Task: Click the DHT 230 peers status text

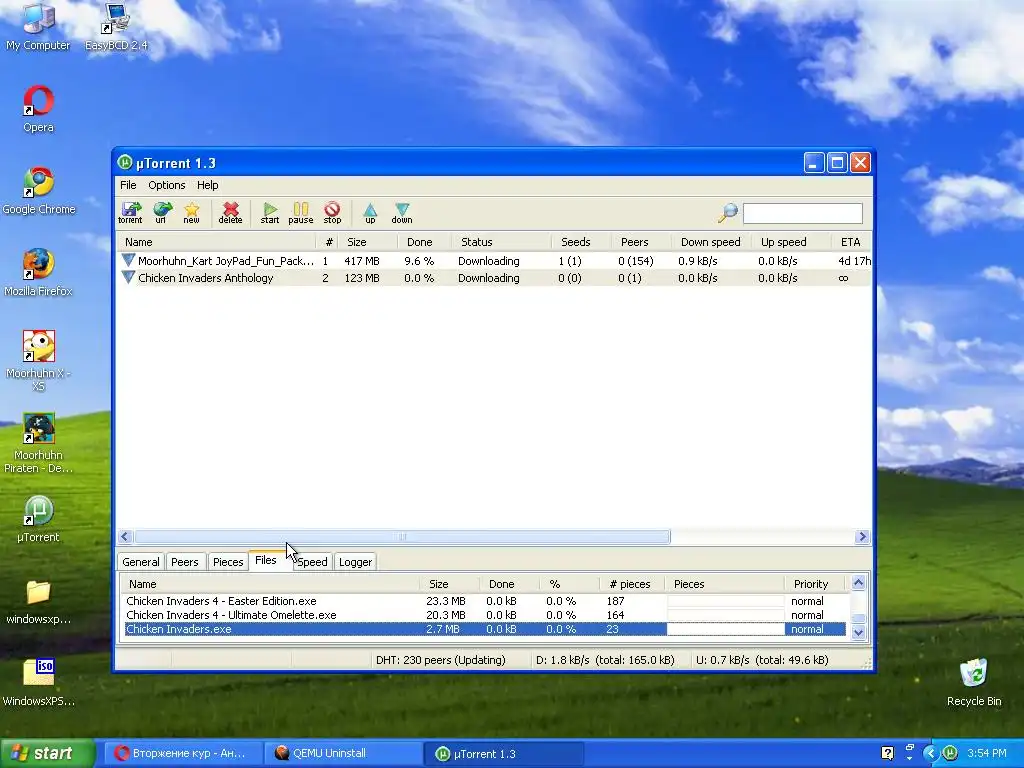Action: [441, 660]
